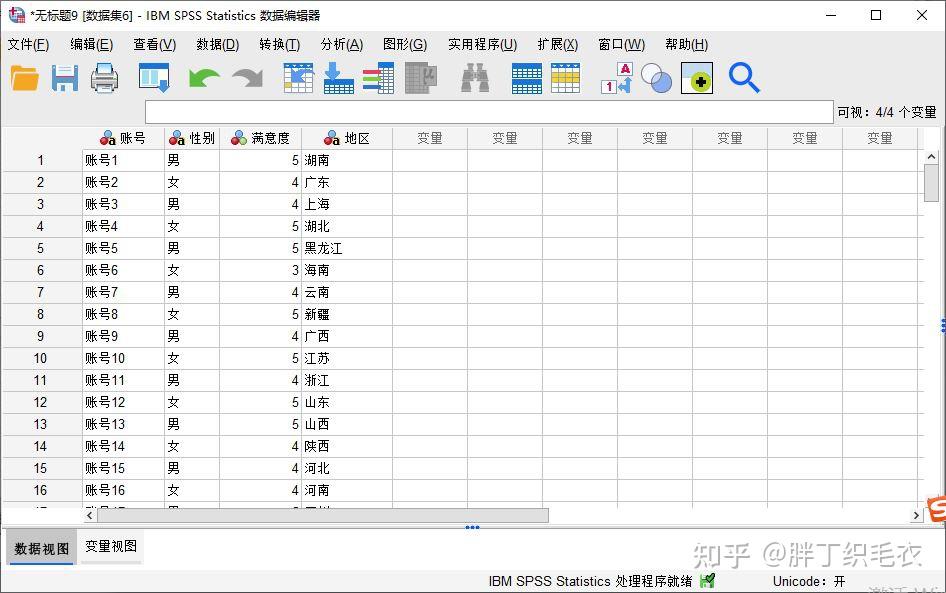The image size is (946, 593).
Task: Open a data file with the folder icon
Action: pos(24,78)
